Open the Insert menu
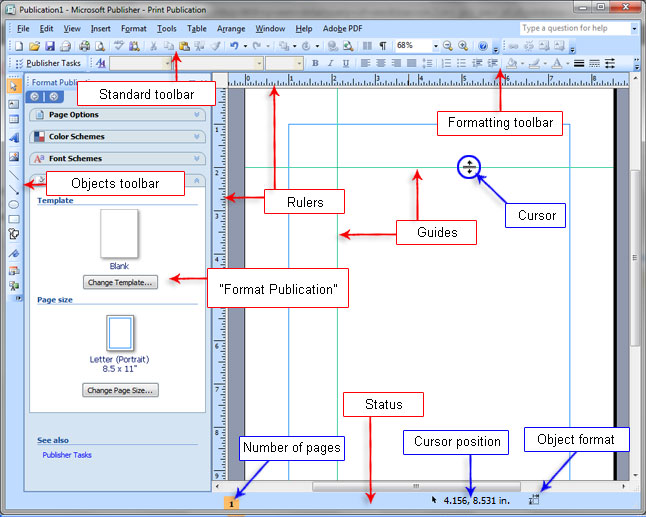The width and height of the screenshot is (646, 517). point(101,28)
